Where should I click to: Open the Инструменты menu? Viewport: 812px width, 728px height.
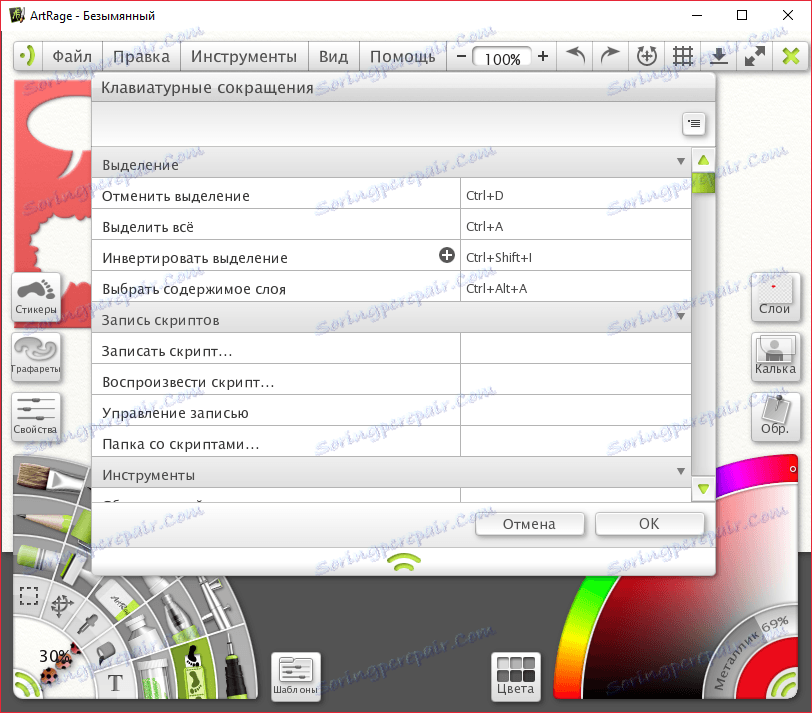(x=244, y=56)
